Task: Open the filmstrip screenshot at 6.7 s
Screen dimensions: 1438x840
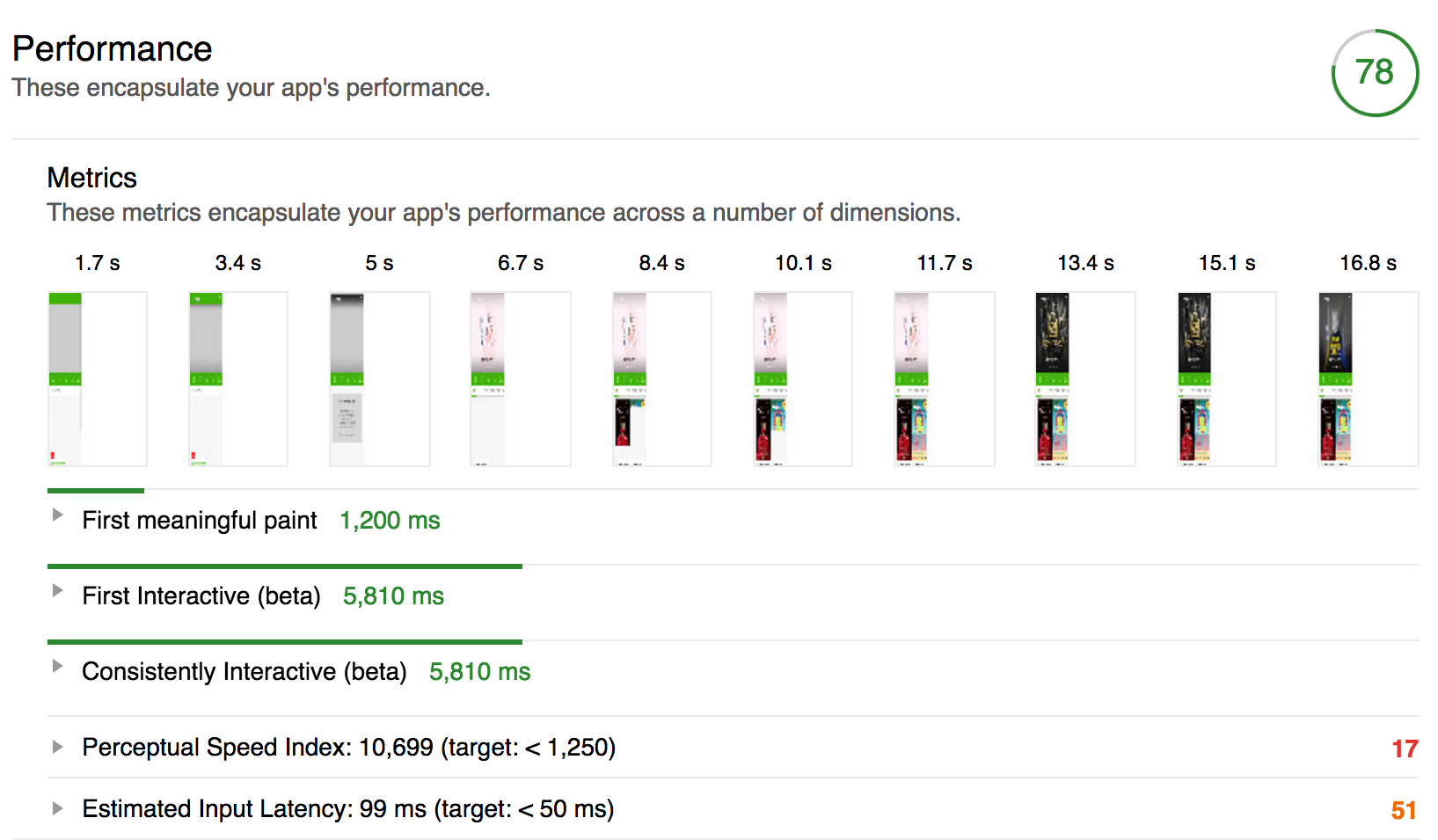Action: click(521, 378)
